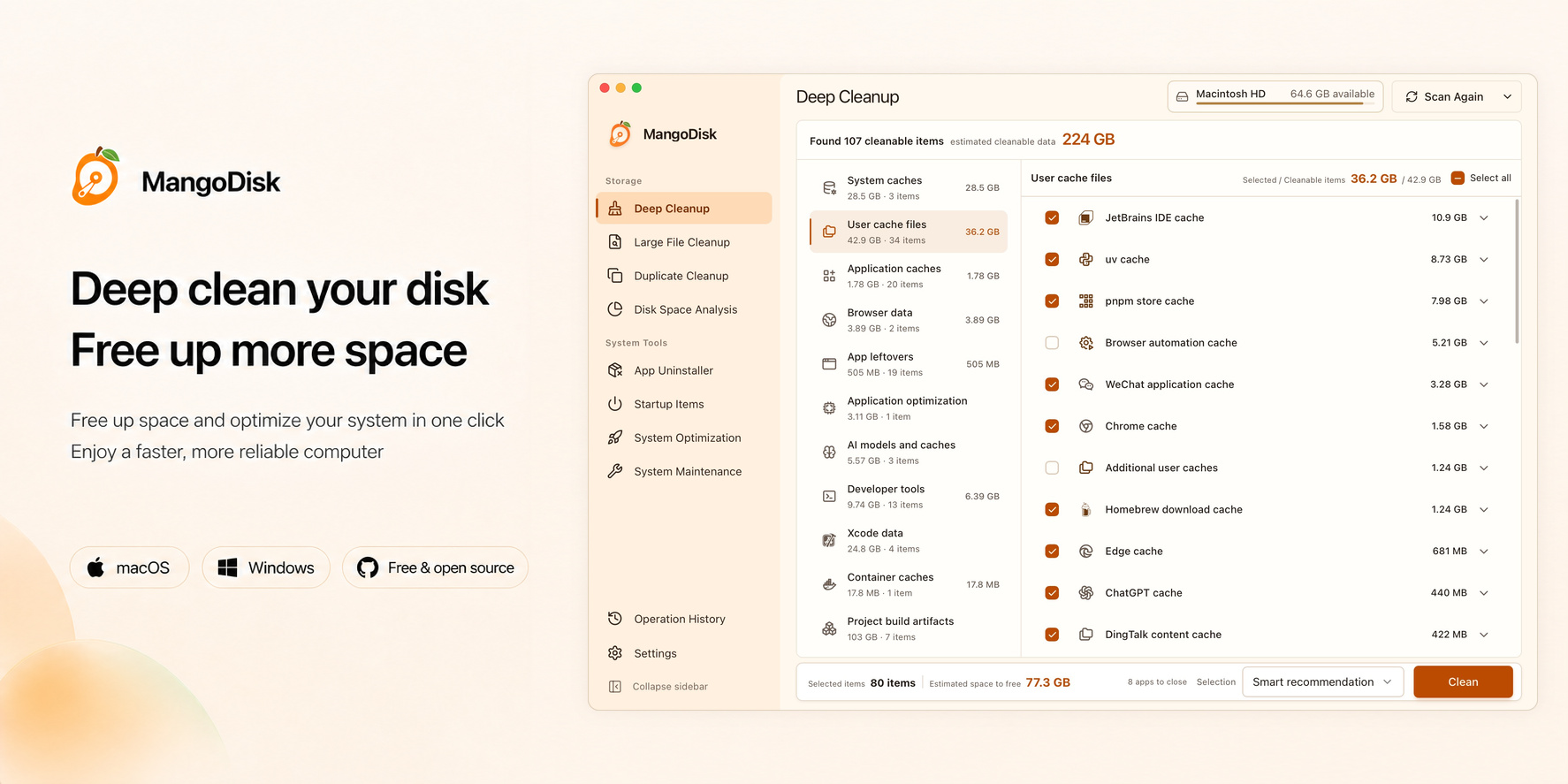Switch to Large File Cleanup in the sidebar

point(683,242)
